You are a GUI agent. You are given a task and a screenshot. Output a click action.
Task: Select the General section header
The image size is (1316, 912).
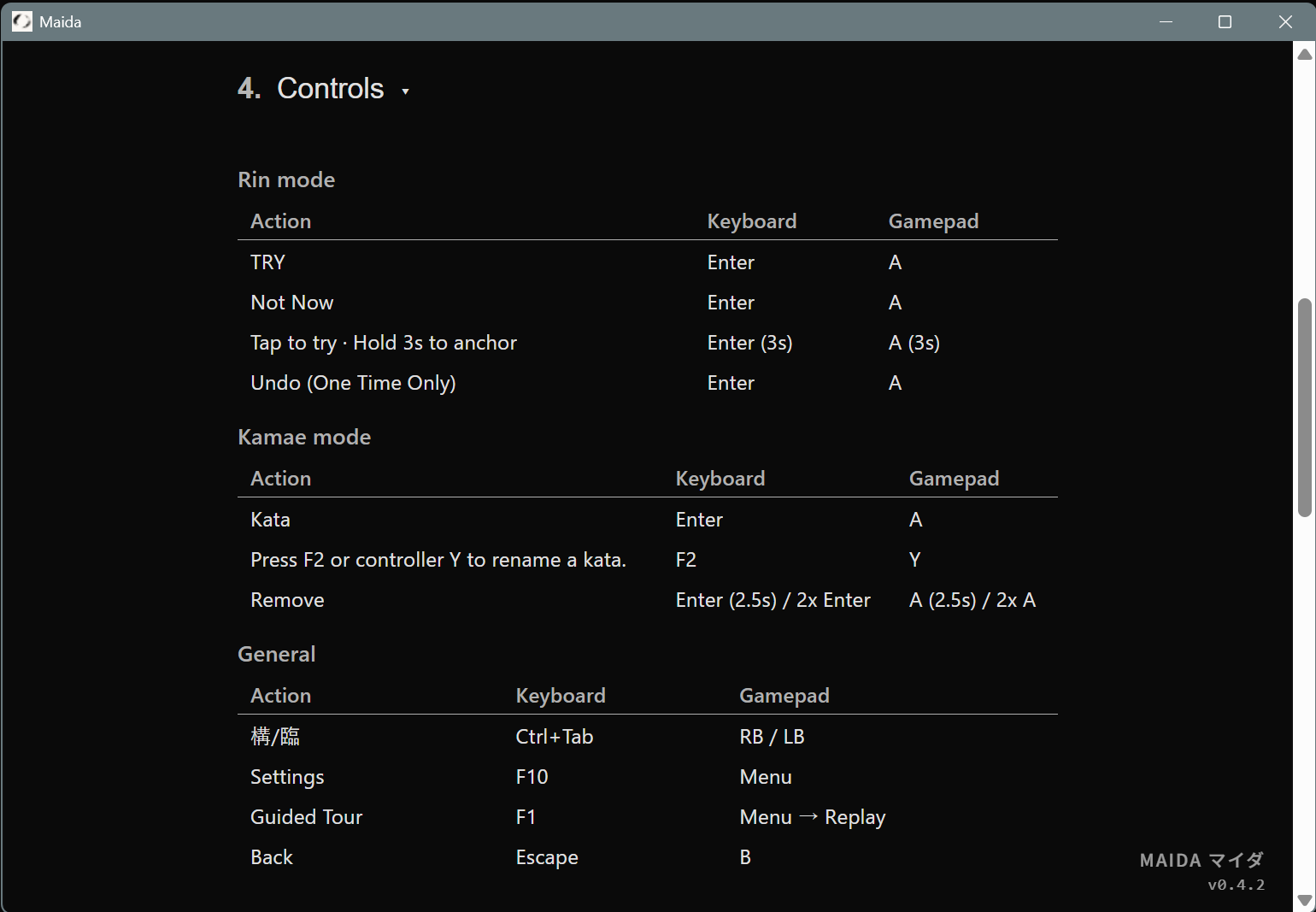pyautogui.click(x=276, y=654)
